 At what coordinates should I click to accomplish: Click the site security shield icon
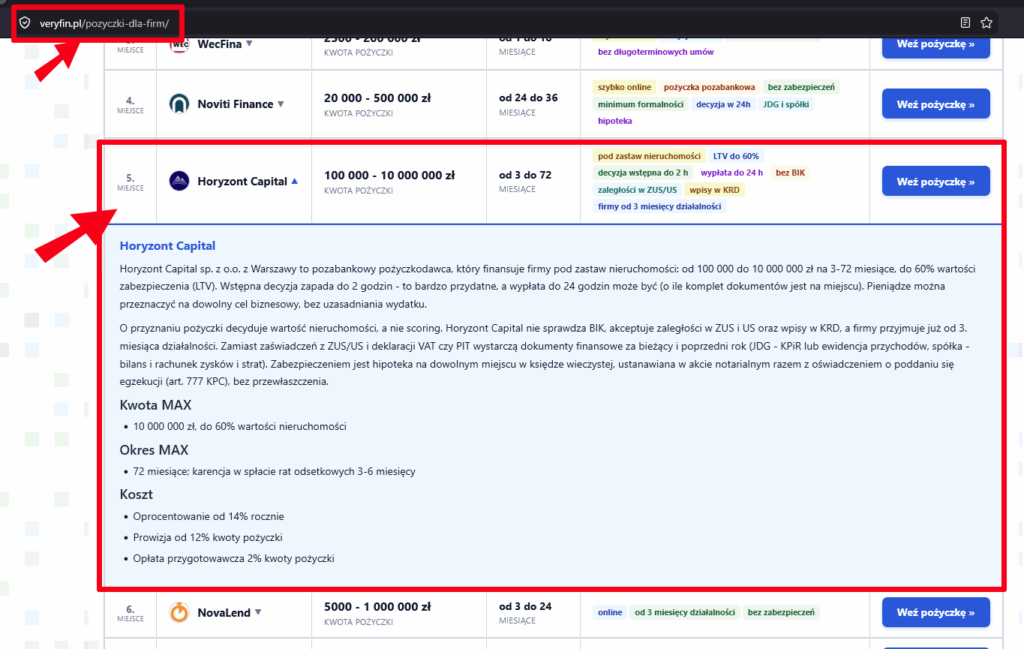tap(25, 23)
